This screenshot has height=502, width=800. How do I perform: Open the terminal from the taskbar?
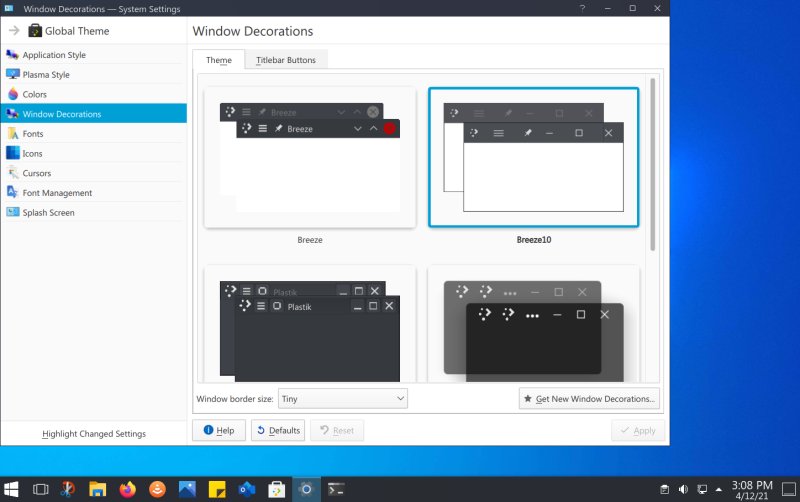(337, 489)
